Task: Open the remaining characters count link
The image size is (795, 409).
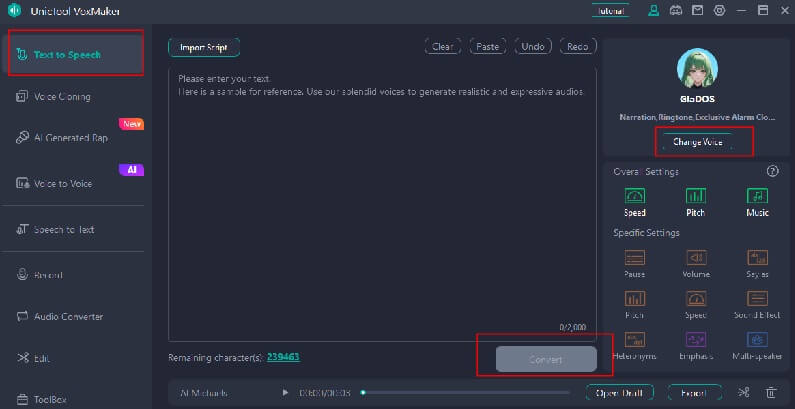Action: point(283,357)
